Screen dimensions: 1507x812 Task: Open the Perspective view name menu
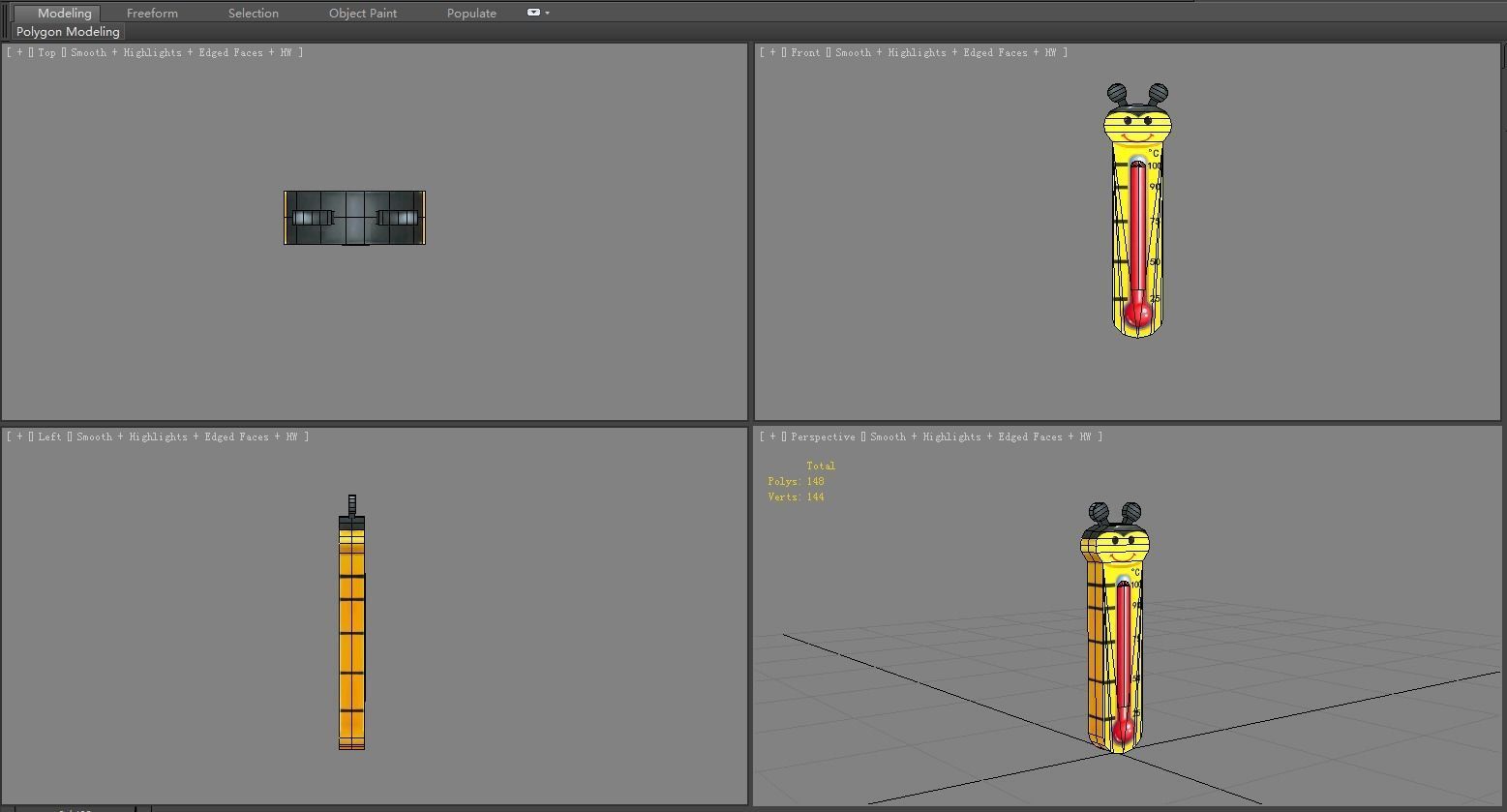click(x=823, y=436)
